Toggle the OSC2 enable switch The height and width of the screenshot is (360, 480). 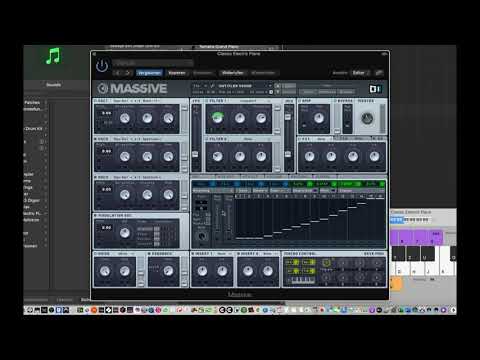(x=95, y=139)
